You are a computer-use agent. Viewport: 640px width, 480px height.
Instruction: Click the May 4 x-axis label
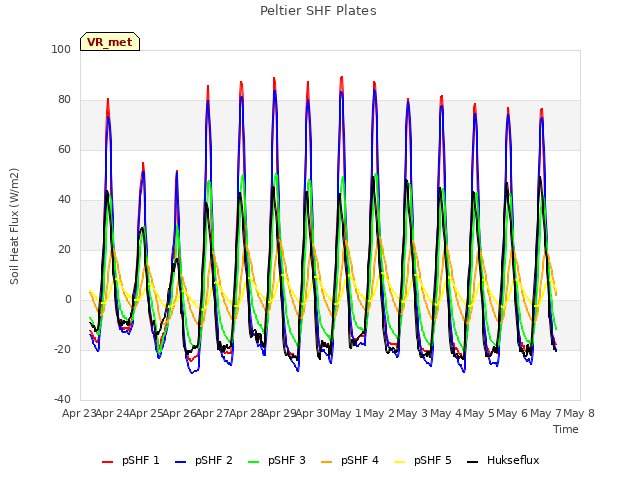coord(446,413)
